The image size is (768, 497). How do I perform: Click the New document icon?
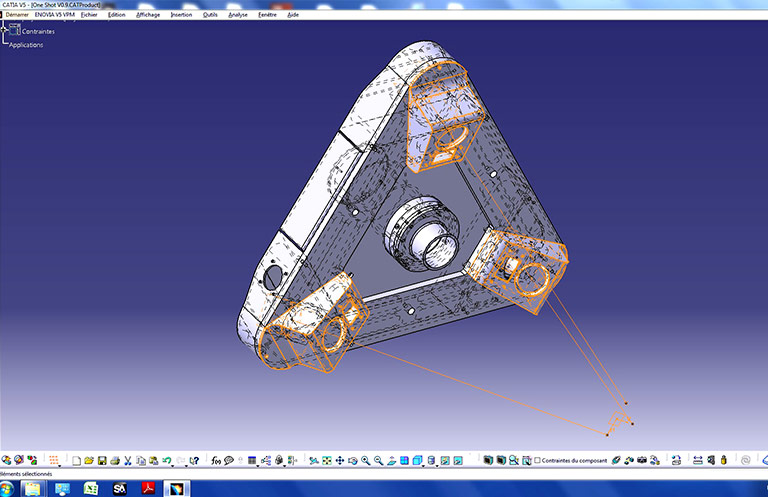pyautogui.click(x=76, y=460)
